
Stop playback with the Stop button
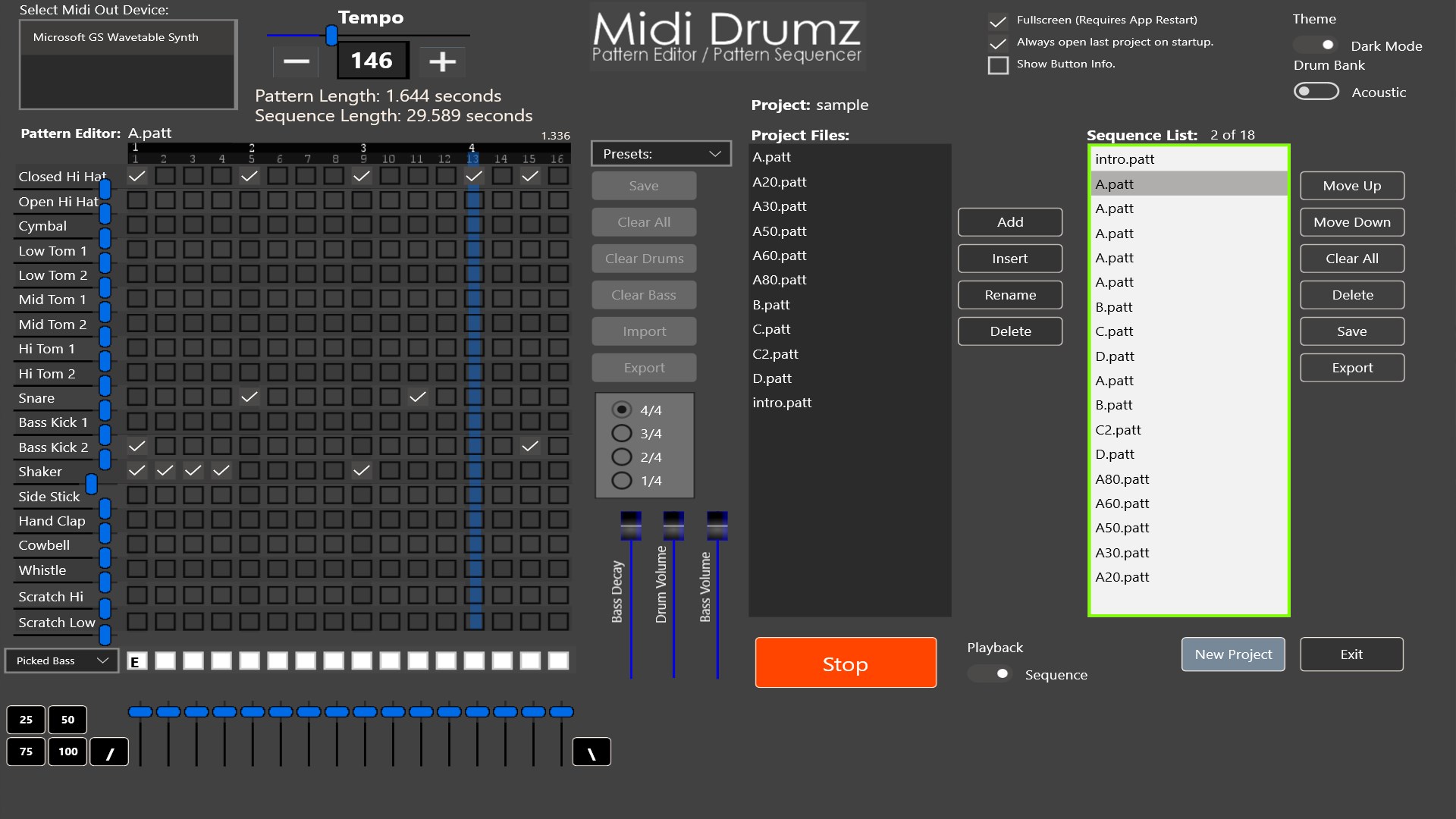846,663
